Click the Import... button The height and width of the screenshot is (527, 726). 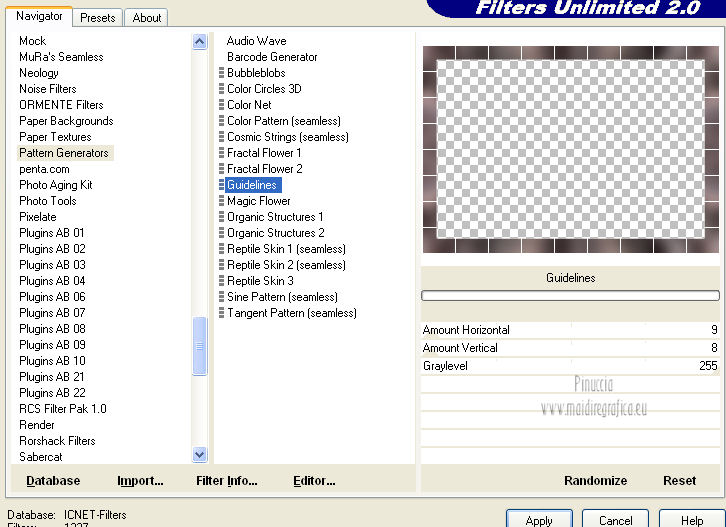[x=140, y=481]
